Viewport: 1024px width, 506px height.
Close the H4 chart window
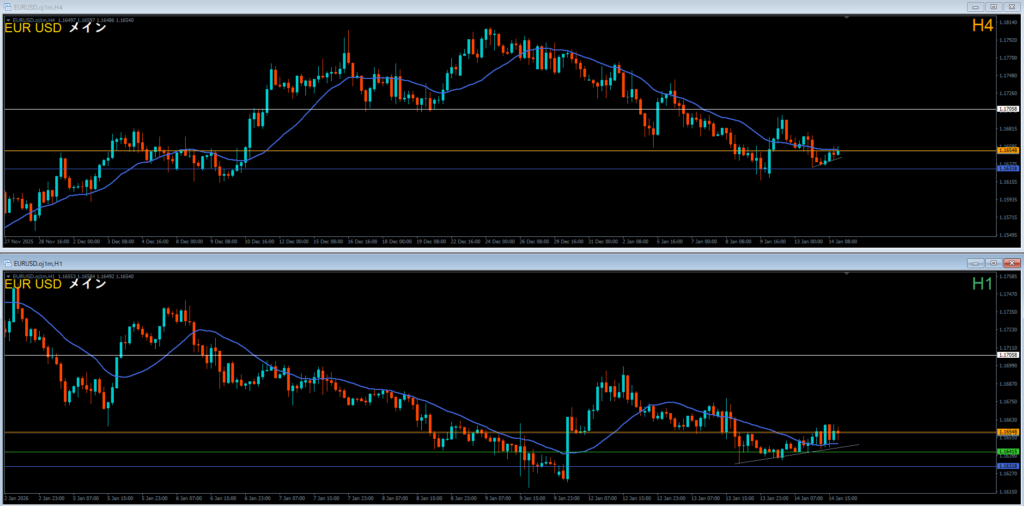[x=1011, y=6]
